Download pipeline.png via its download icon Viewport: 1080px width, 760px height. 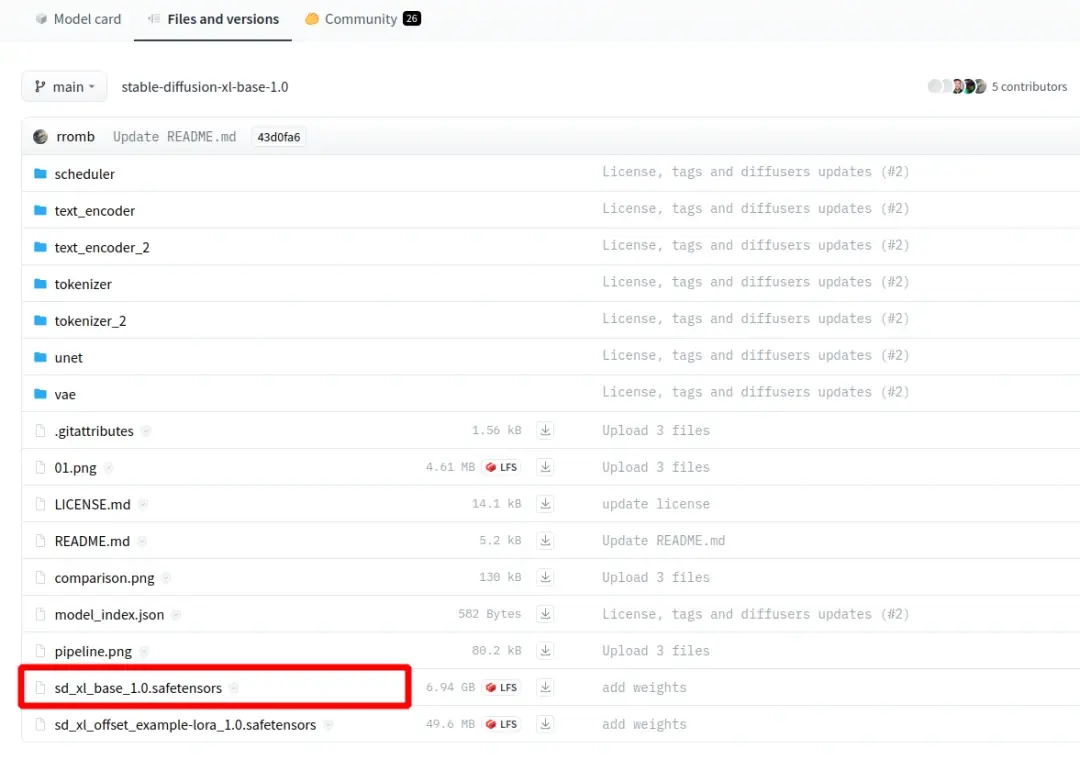(545, 650)
